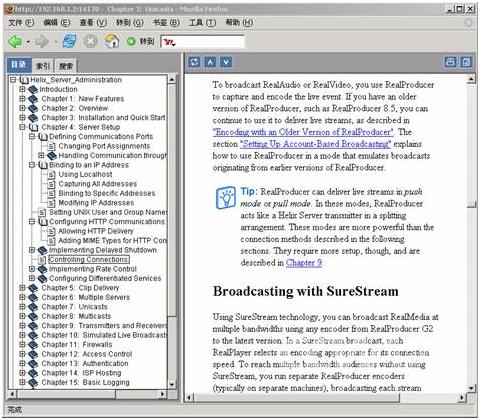The height and width of the screenshot is (420, 480).
Task: Click the grey forward arrow button
Action: point(42,42)
